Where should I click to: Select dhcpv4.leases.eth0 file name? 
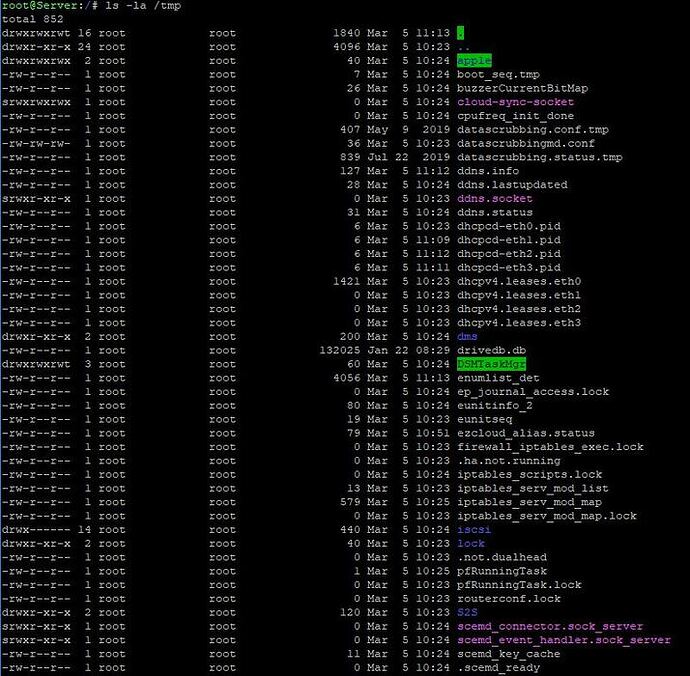(x=519, y=282)
